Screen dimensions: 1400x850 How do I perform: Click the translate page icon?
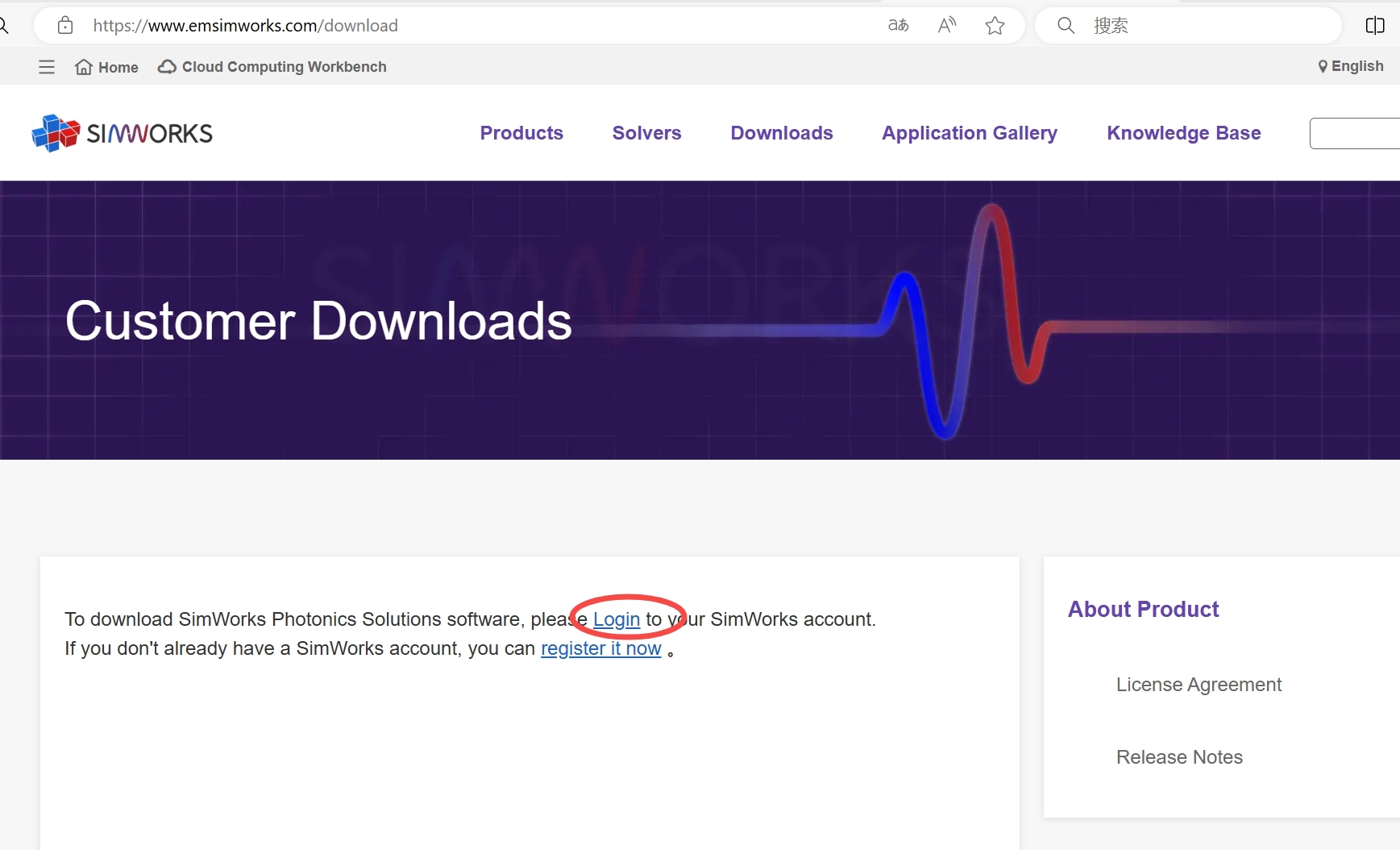[898, 26]
